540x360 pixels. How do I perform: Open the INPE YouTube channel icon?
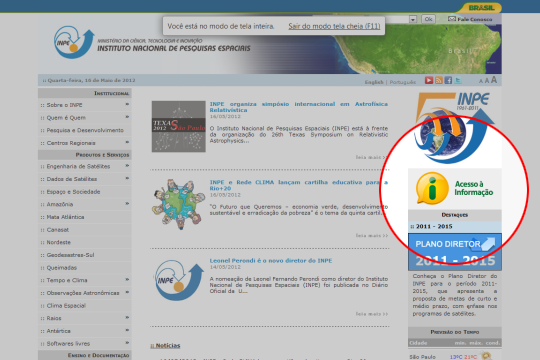click(x=429, y=80)
